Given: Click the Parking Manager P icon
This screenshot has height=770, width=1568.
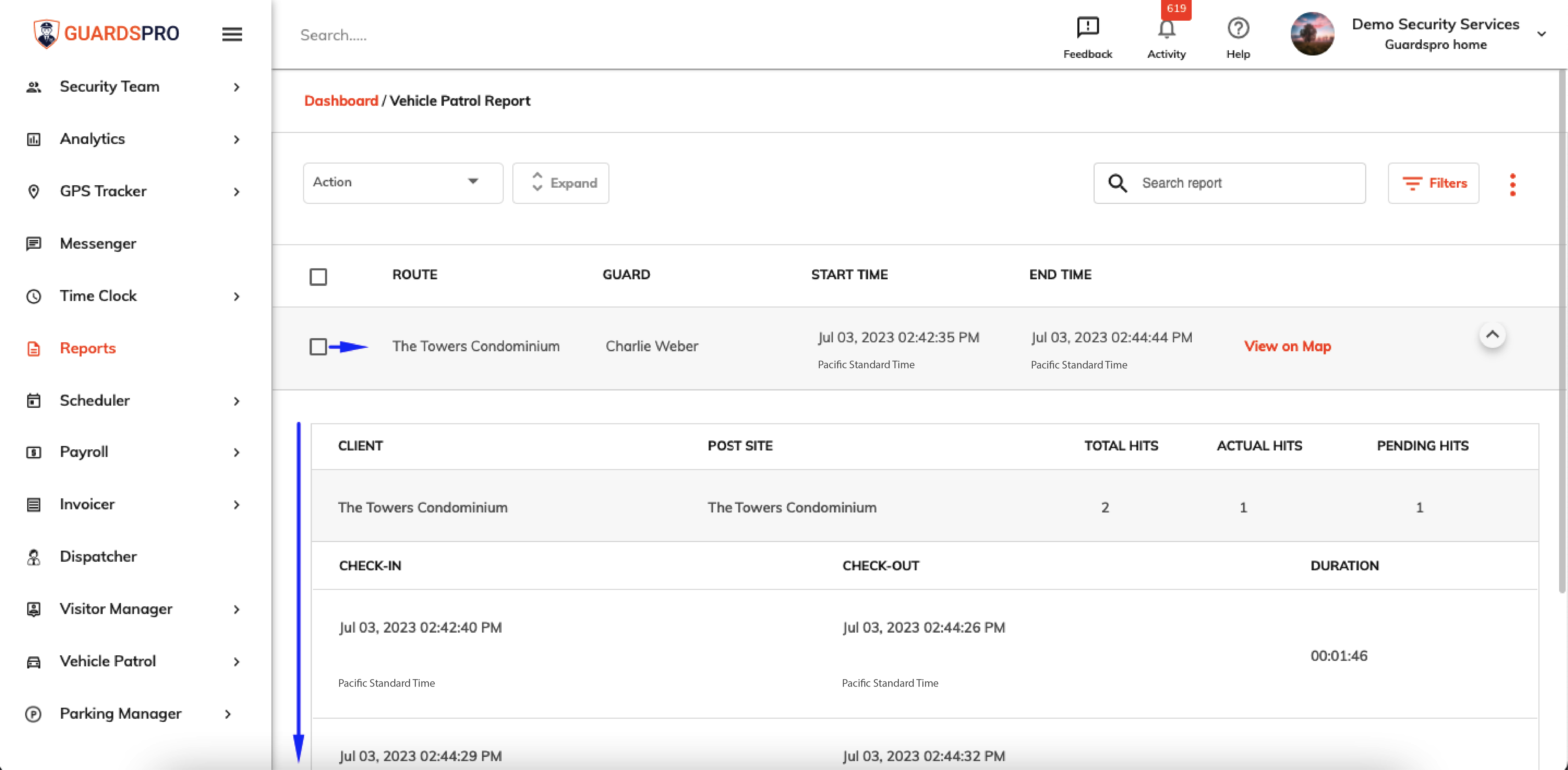Looking at the screenshot, I should pos(33,714).
